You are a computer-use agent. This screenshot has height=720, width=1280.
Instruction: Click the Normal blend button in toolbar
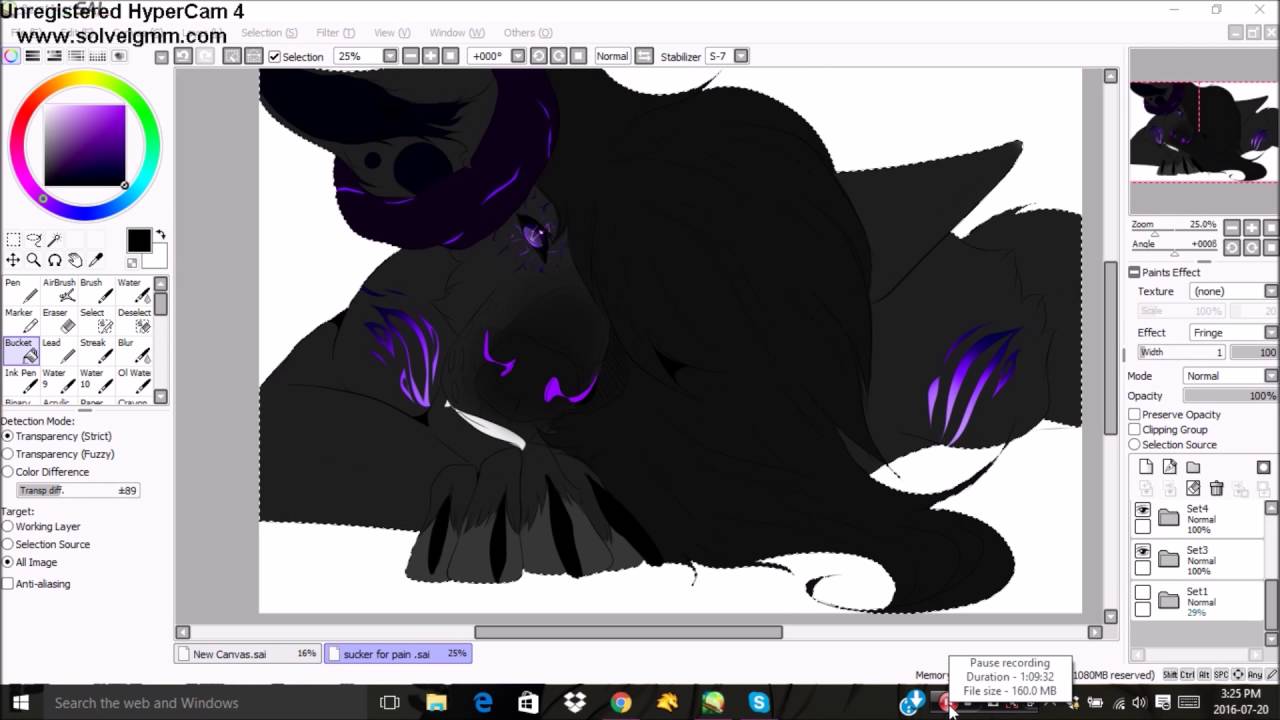[x=612, y=56]
